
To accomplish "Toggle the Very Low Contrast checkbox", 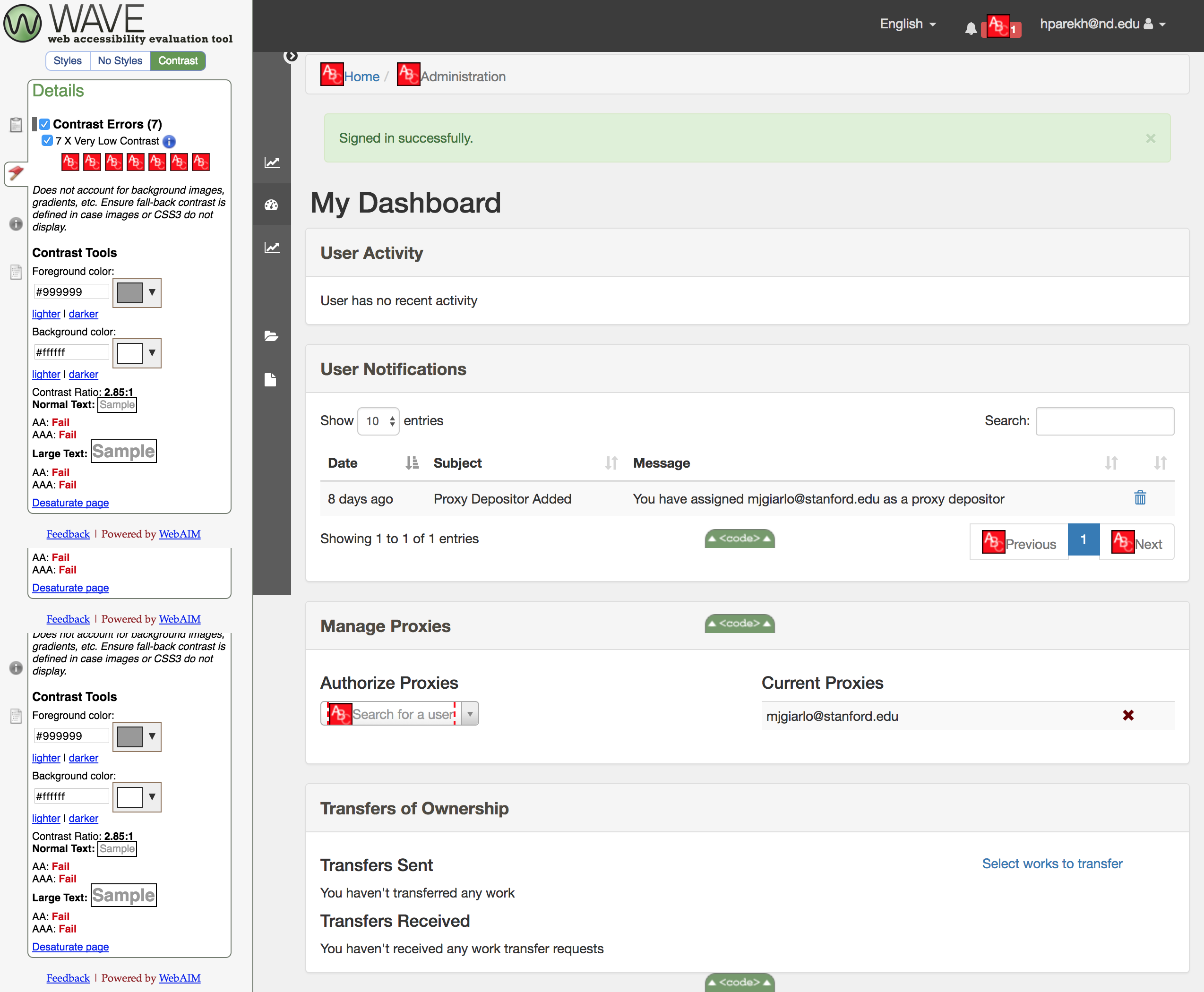I will 47,141.
